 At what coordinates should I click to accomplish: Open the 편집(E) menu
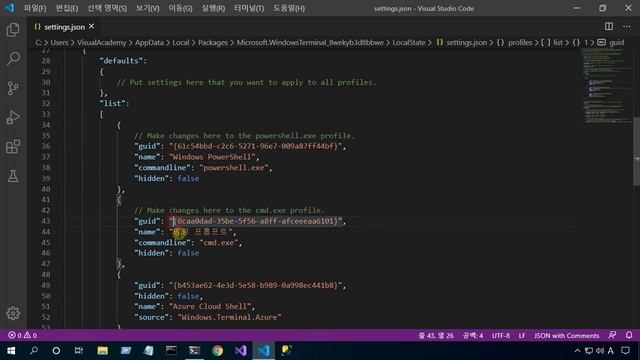click(67, 8)
